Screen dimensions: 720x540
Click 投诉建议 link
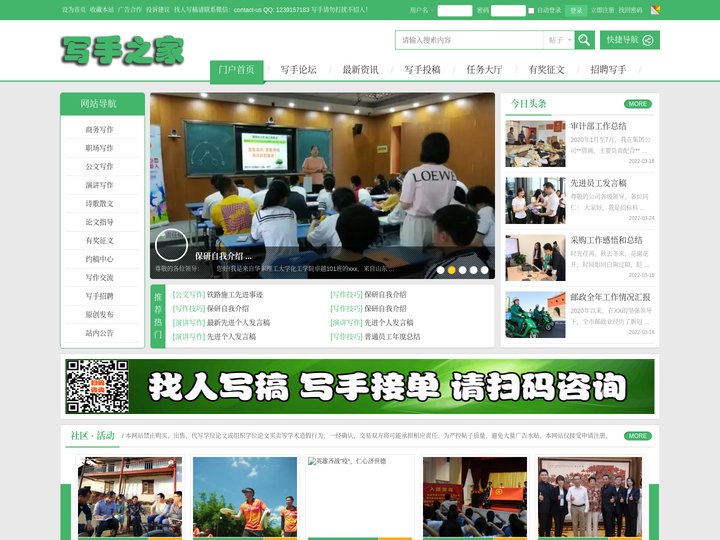[158, 10]
